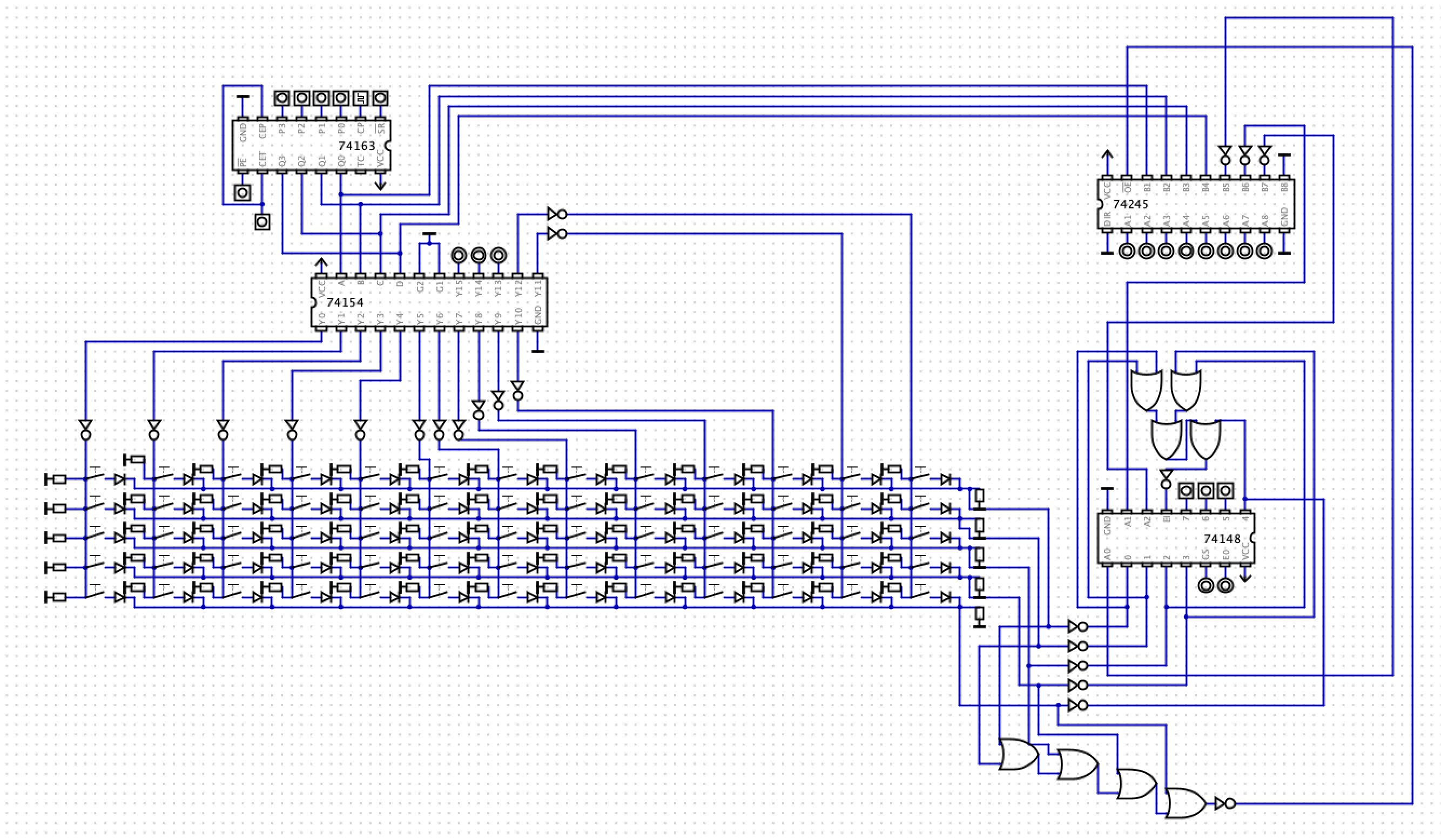Toggle the input pin on the 74163 SR line
Viewport: 1441px width, 840px height.
[380, 98]
